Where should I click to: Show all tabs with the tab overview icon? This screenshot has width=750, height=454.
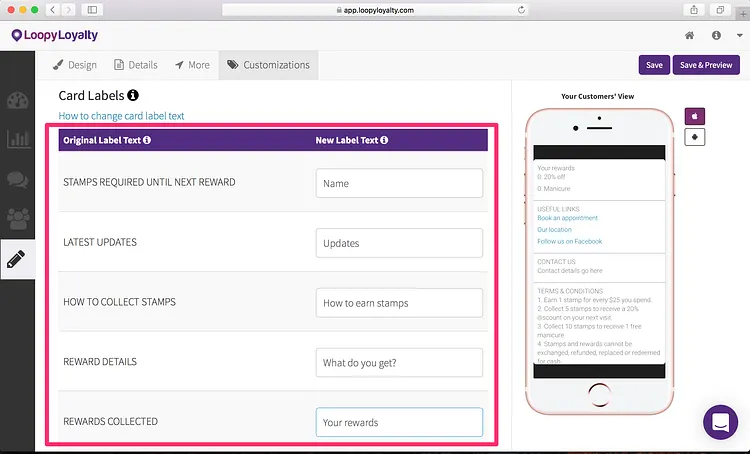coord(720,10)
